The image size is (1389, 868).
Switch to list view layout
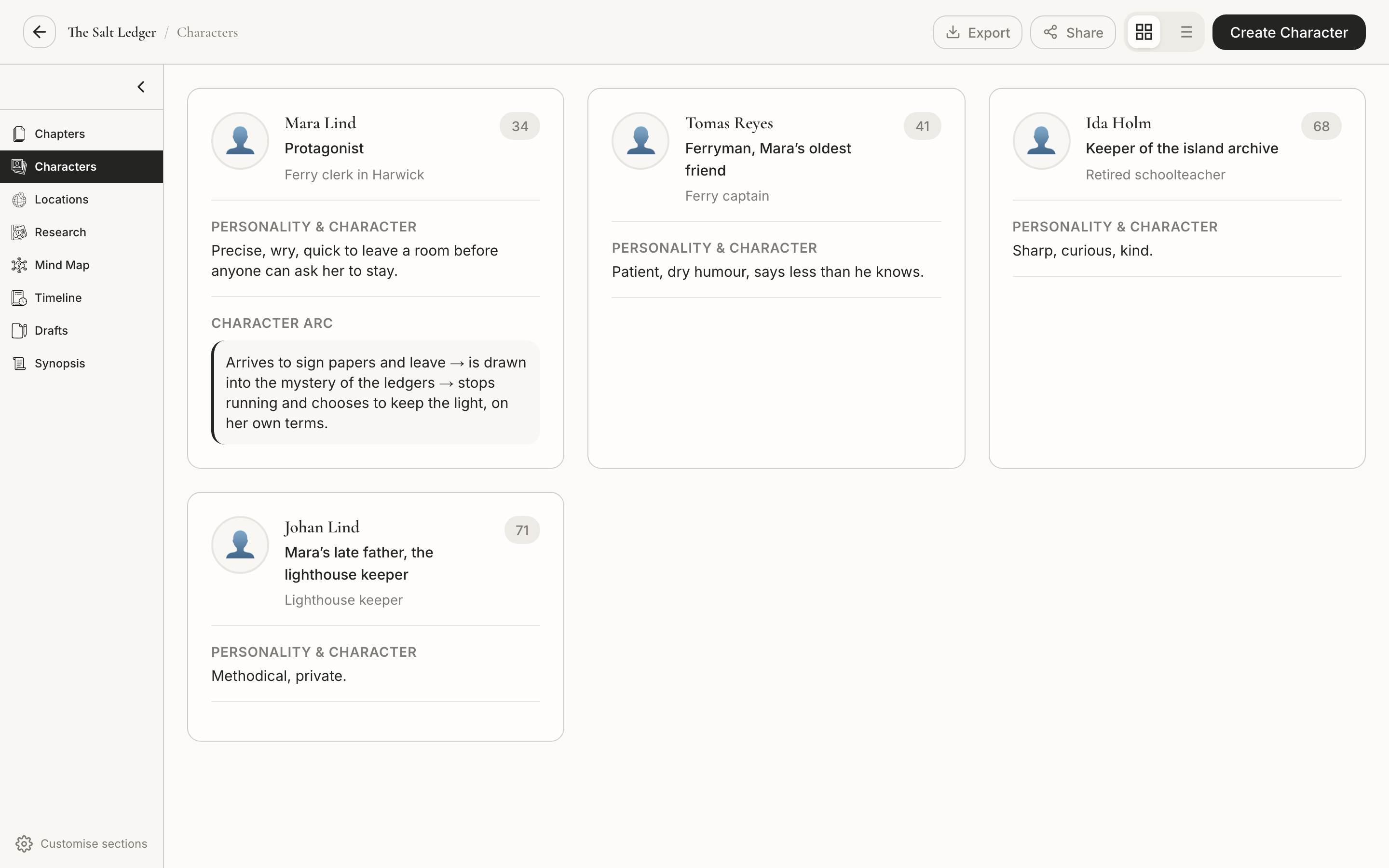(x=1186, y=32)
